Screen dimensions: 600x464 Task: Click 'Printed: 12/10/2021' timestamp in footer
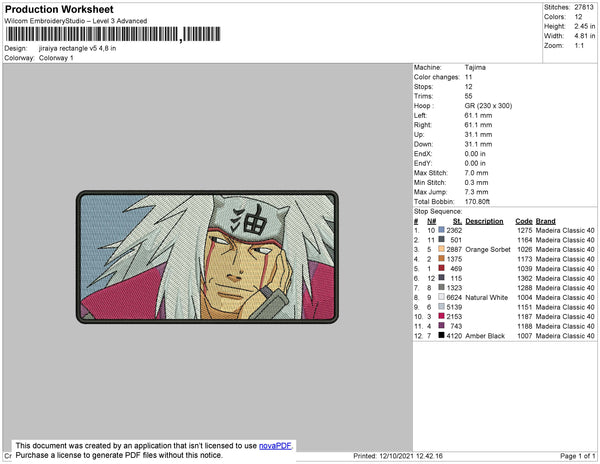click(x=398, y=456)
